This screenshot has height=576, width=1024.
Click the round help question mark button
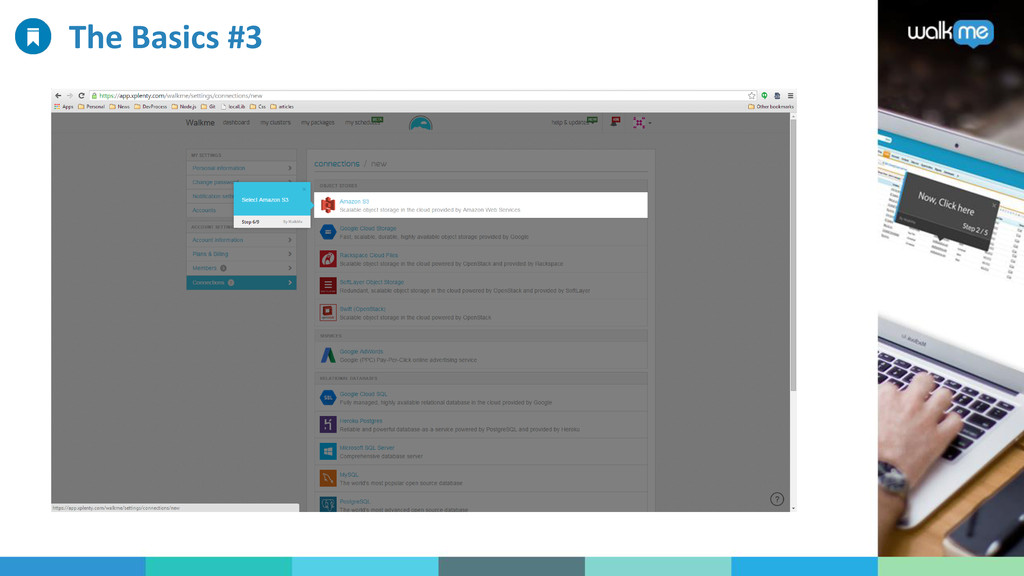[776, 499]
